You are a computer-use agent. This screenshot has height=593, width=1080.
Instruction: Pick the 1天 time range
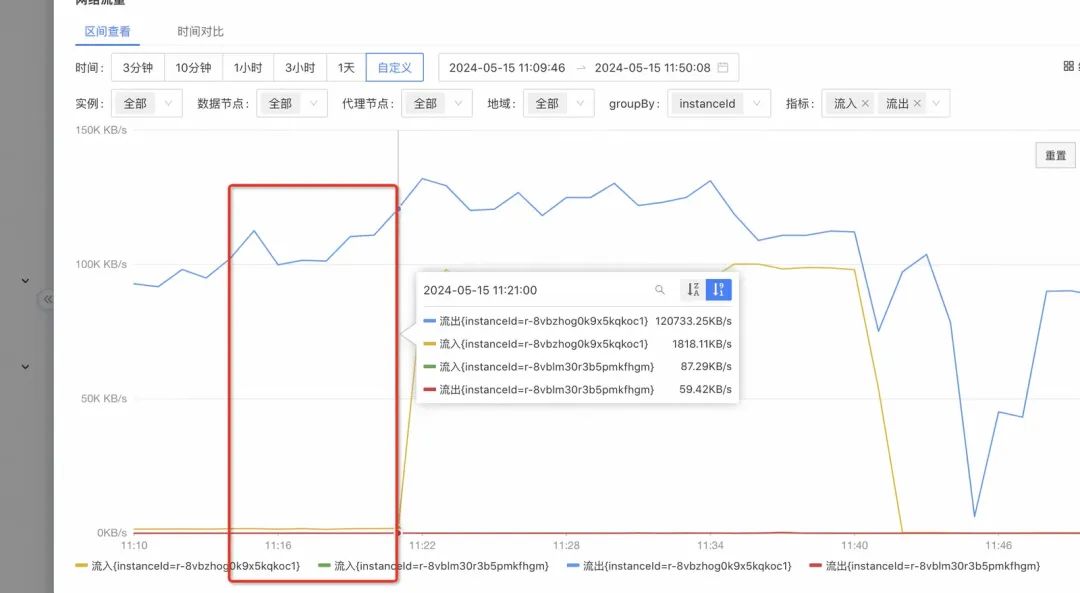[x=346, y=67]
